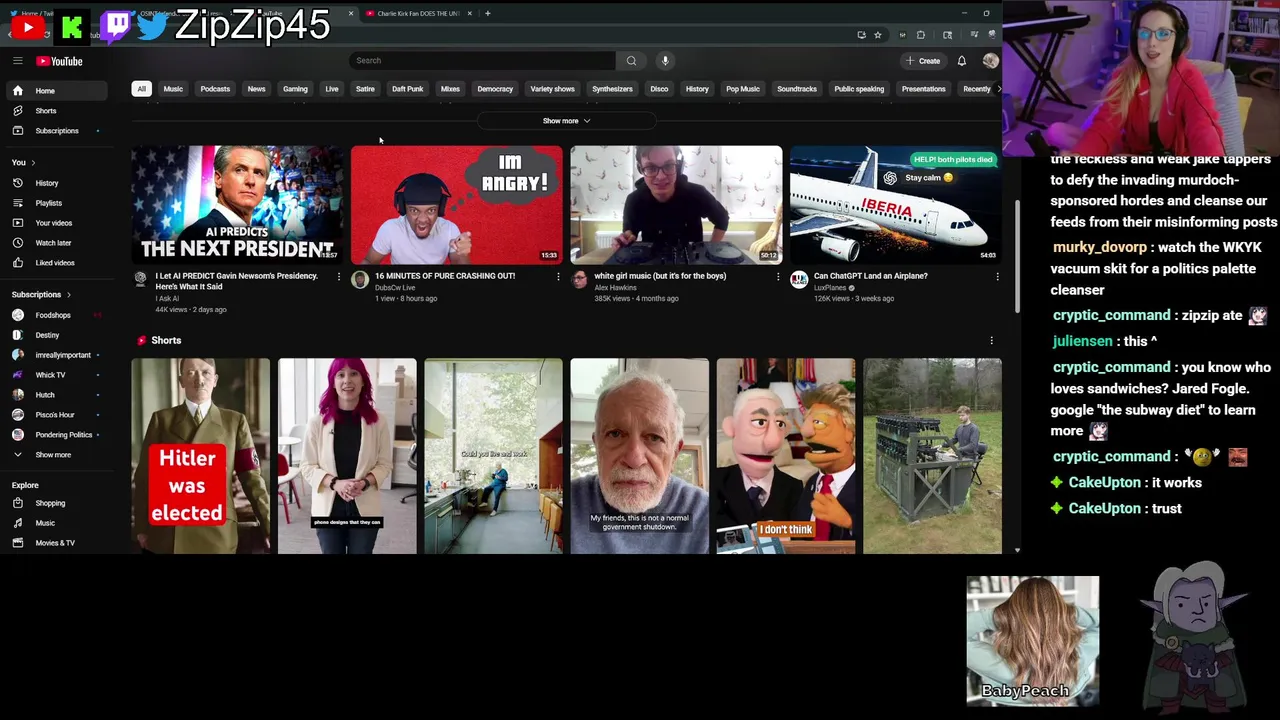
Task: Open the notifications bell
Action: tap(961, 61)
